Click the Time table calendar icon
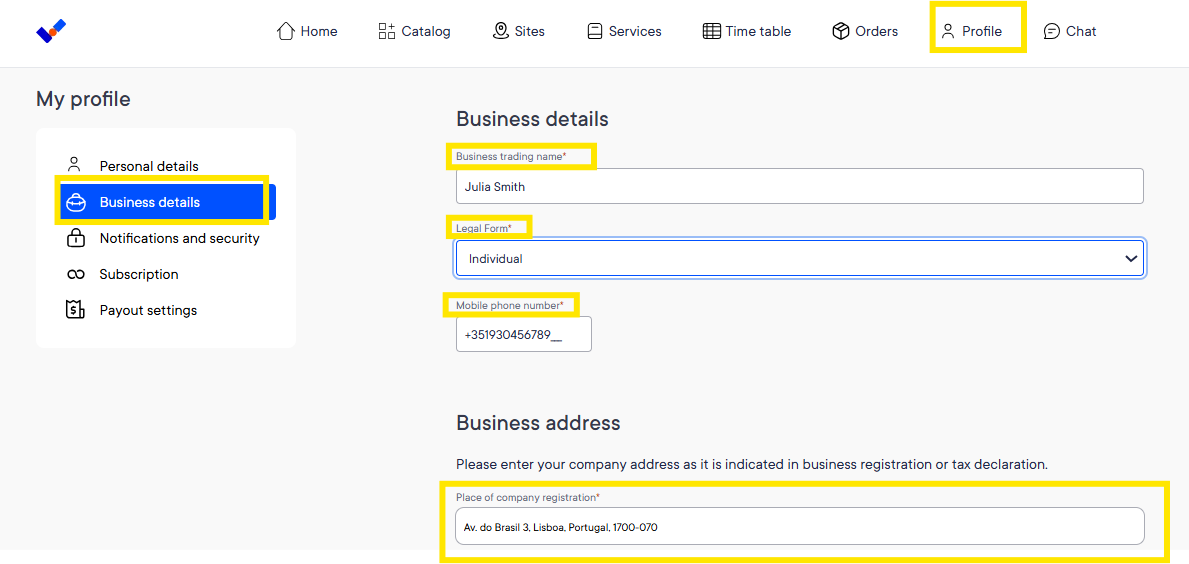The image size is (1189, 564). click(711, 31)
